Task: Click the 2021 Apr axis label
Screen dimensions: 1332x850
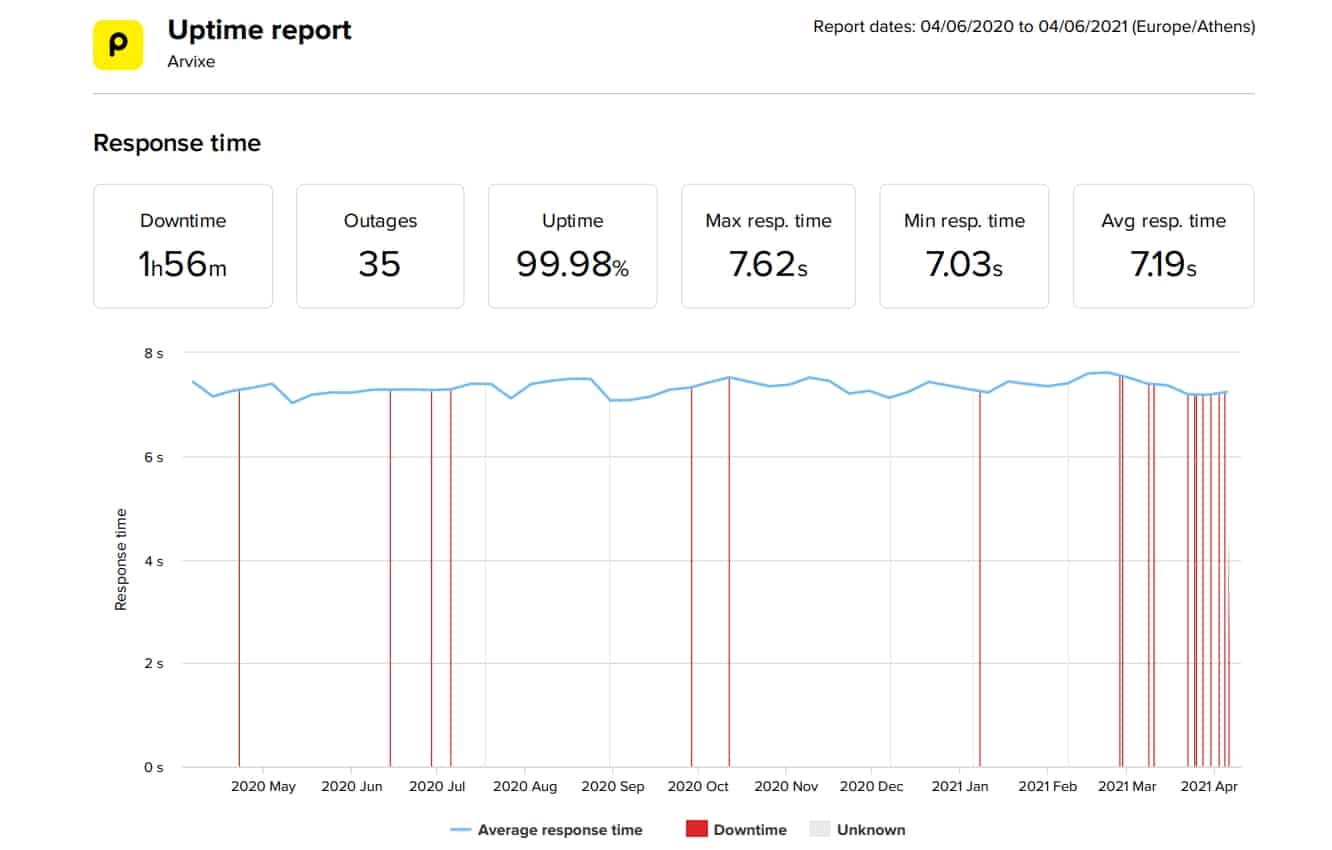Action: 1209,787
